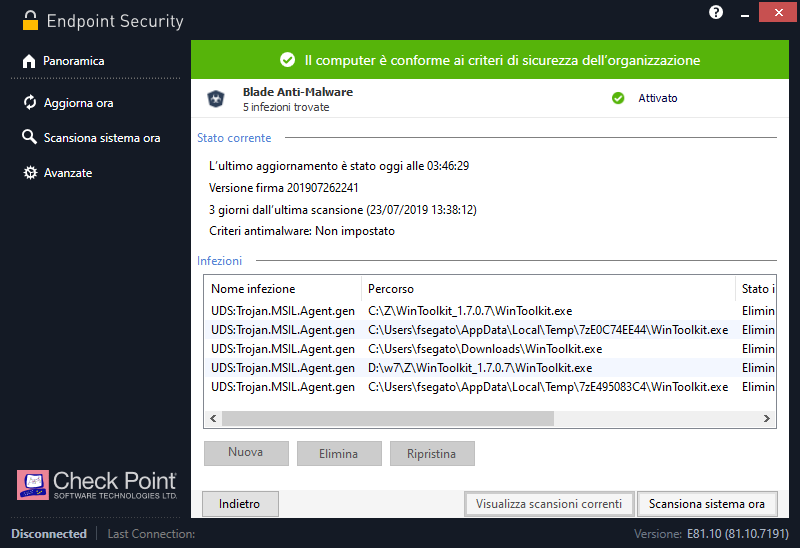Click the Avanzate gear icon
802x548 pixels.
[x=30, y=172]
